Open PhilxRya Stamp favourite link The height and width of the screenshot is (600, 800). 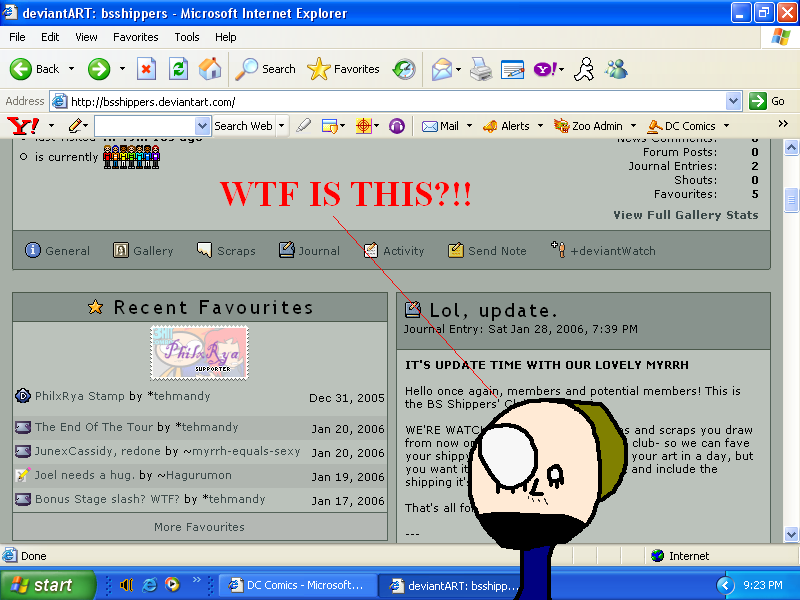80,396
